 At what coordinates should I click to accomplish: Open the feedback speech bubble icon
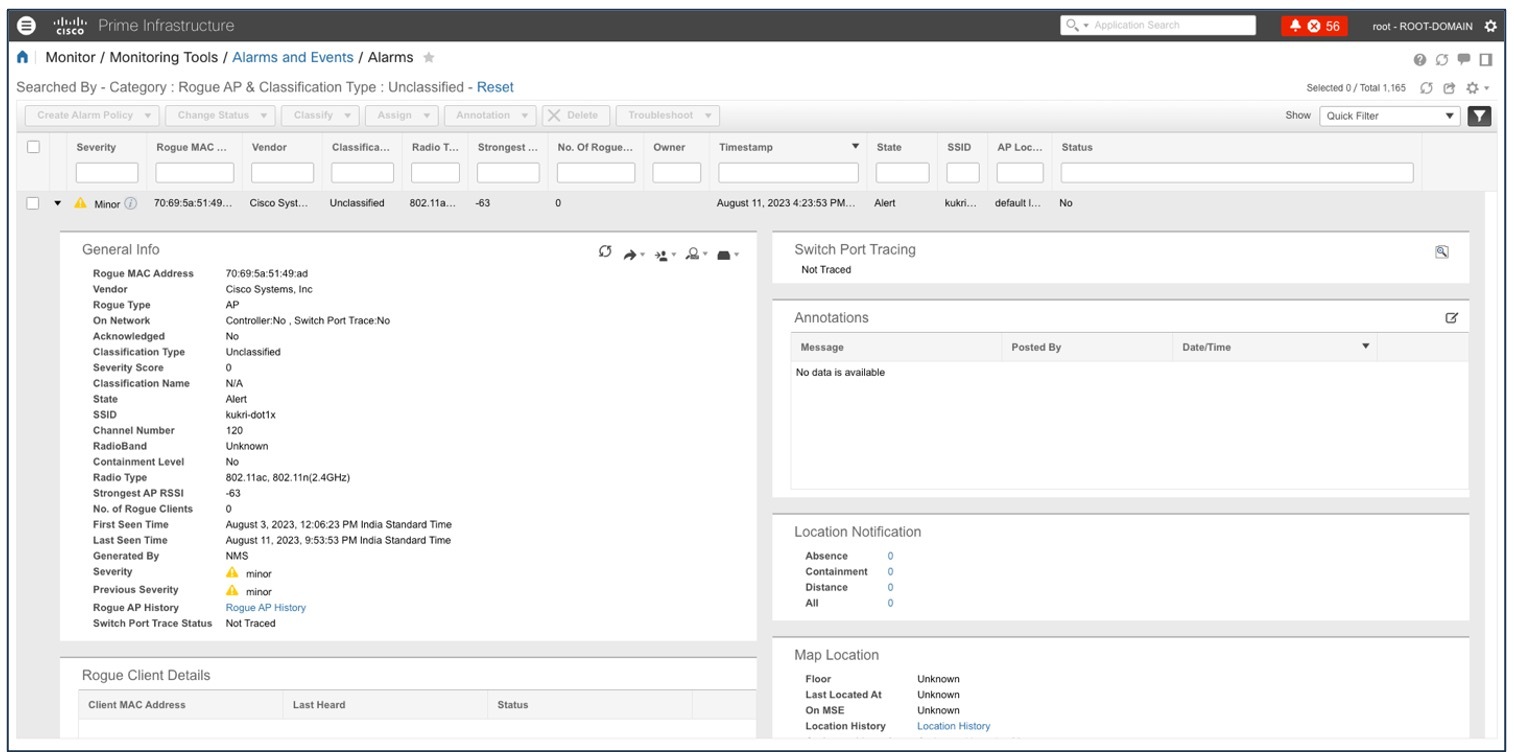tap(1462, 59)
